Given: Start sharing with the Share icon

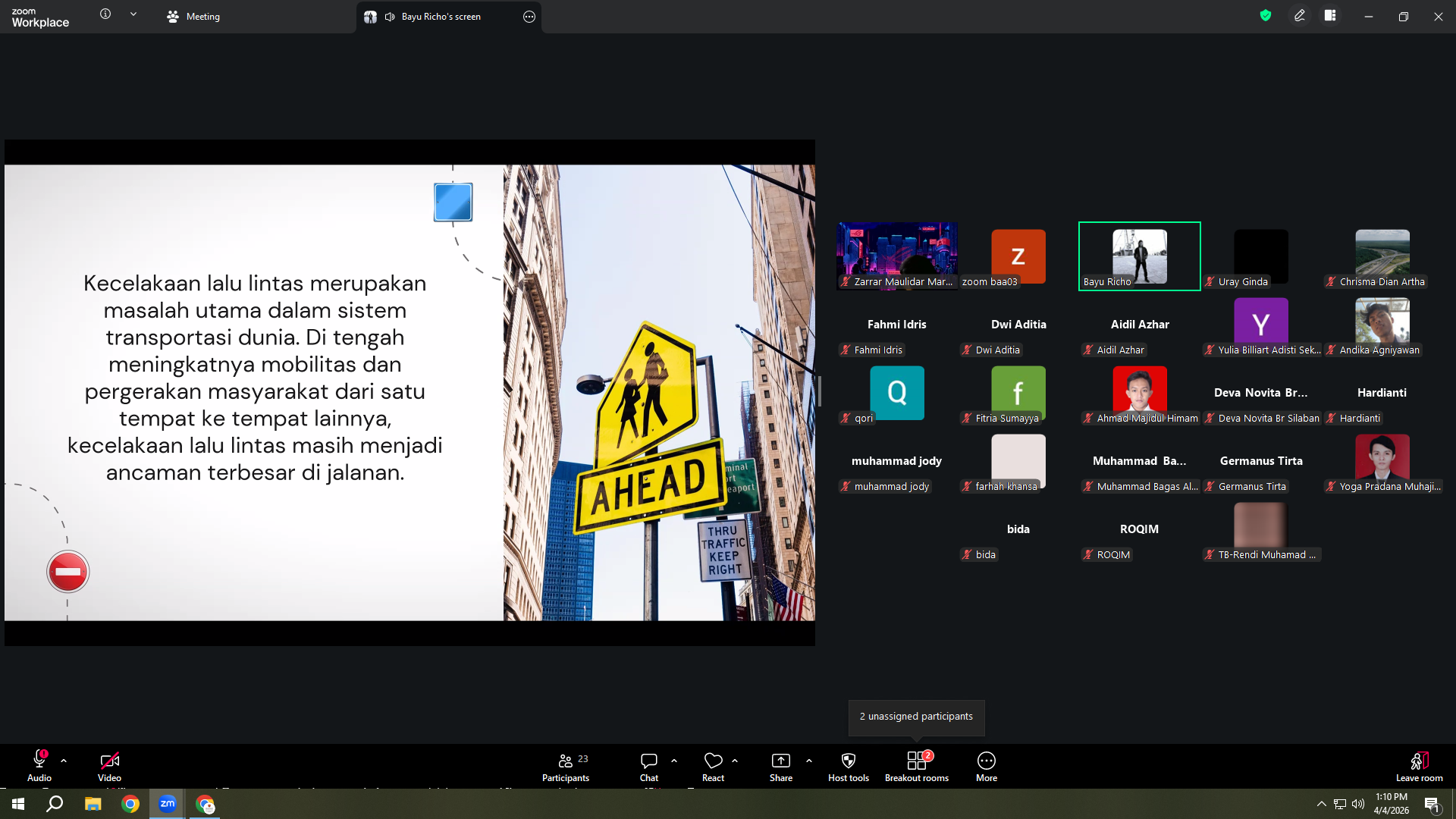Looking at the screenshot, I should click(781, 766).
